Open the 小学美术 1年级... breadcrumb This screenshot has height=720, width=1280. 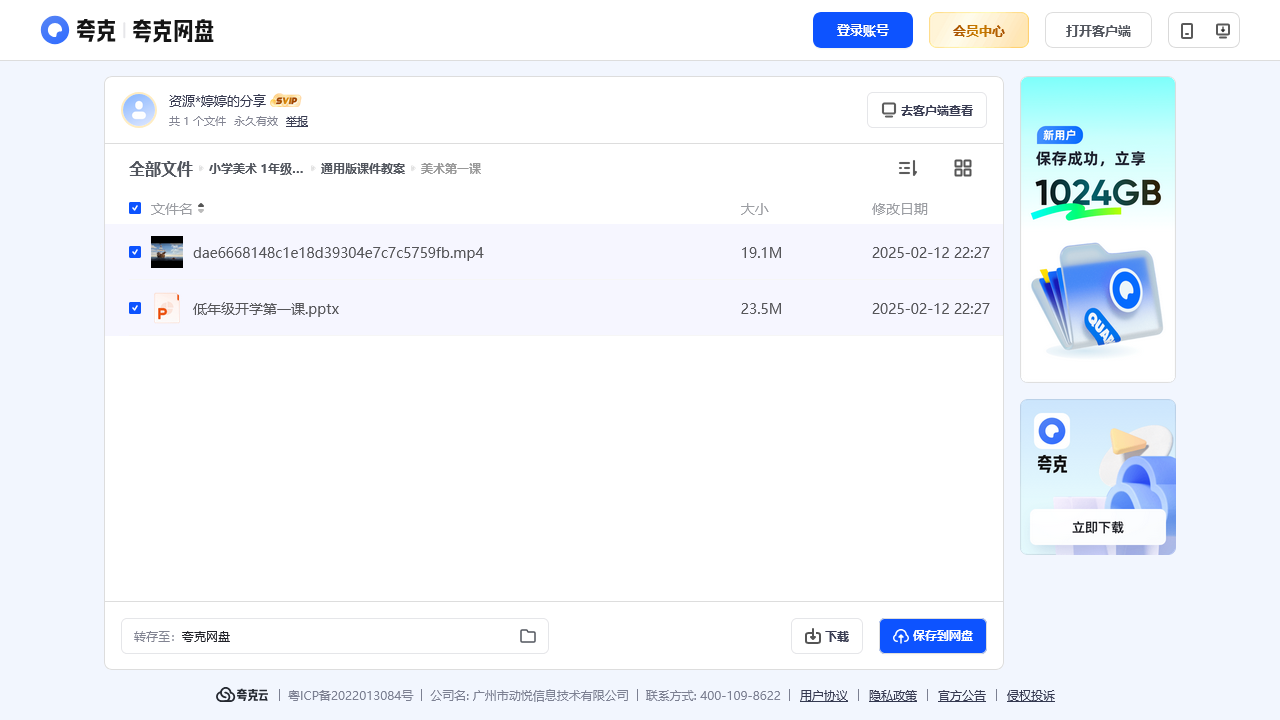pos(256,169)
